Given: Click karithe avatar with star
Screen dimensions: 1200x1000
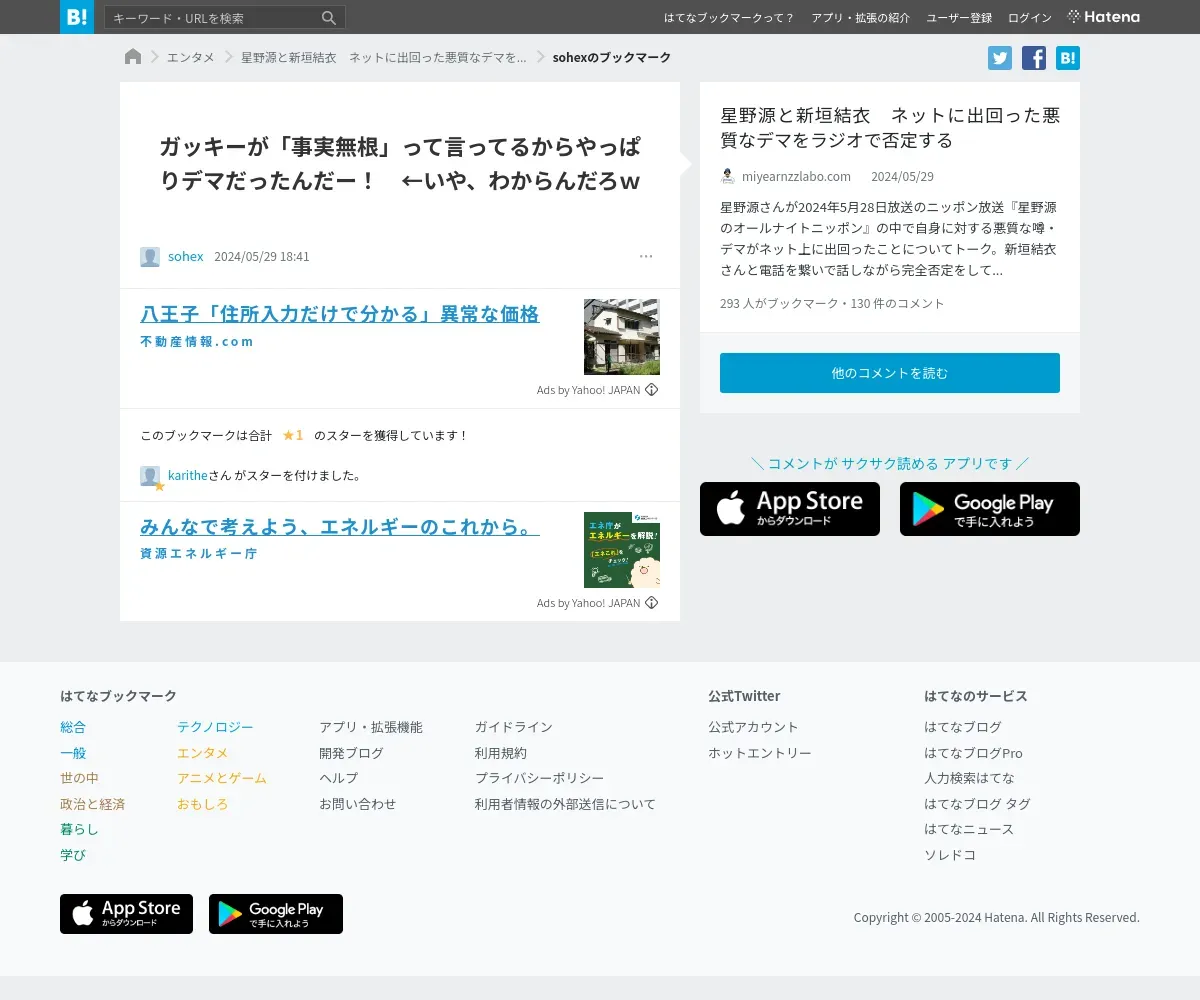Looking at the screenshot, I should tap(151, 477).
